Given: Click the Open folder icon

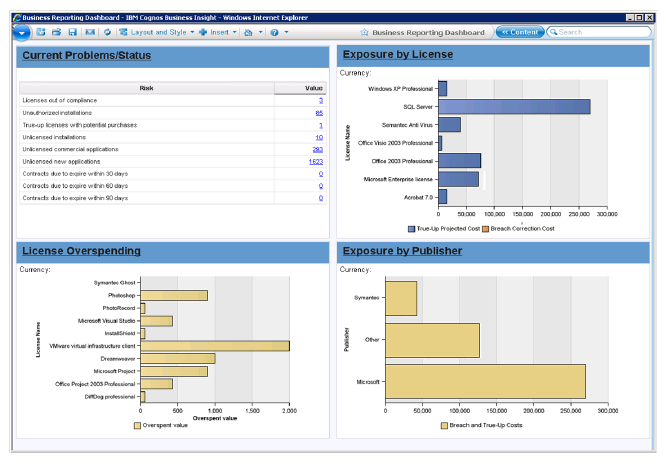Looking at the screenshot, I should coord(56,32).
